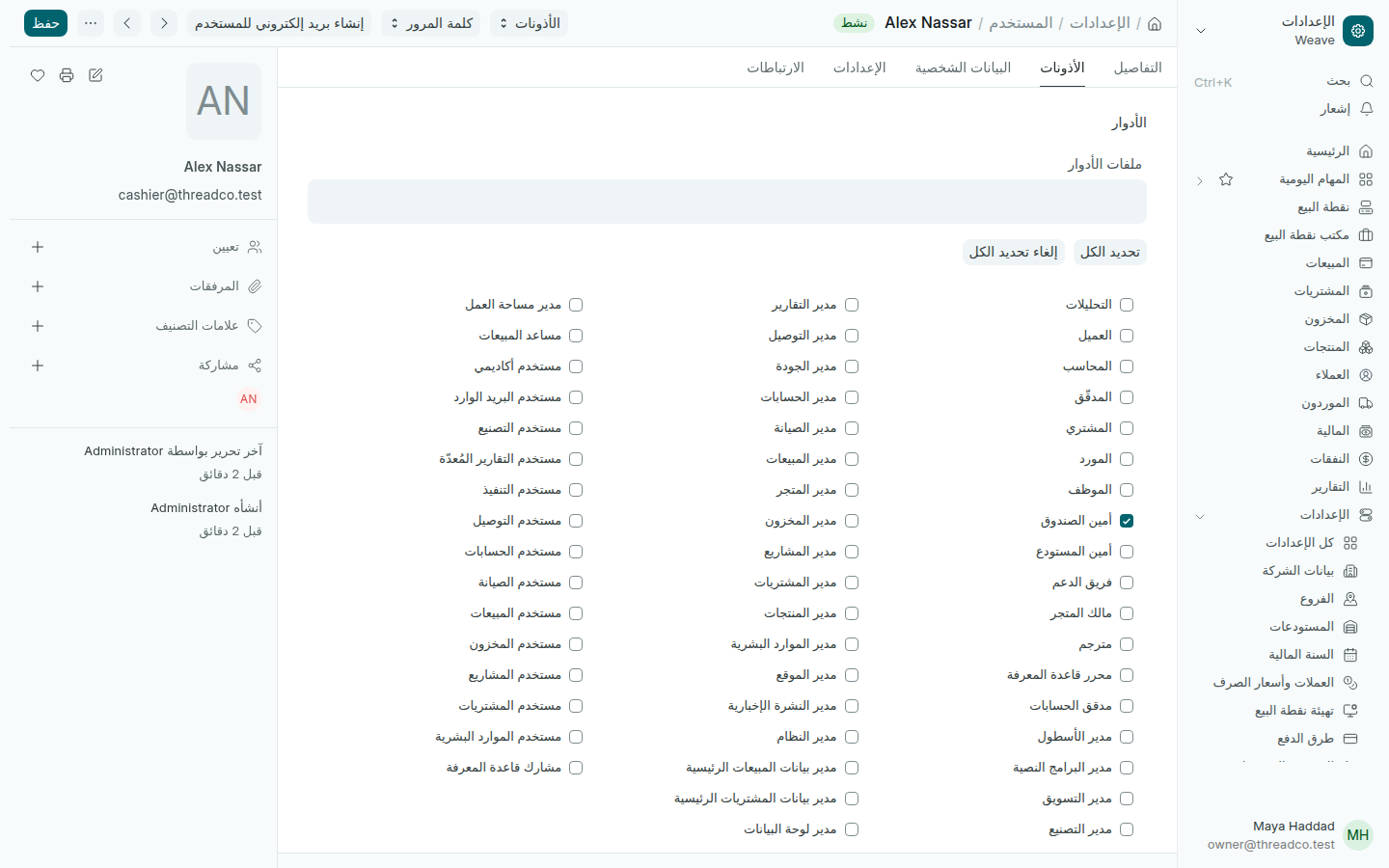
Task: Enable the مدير النظام role
Action: (x=852, y=737)
